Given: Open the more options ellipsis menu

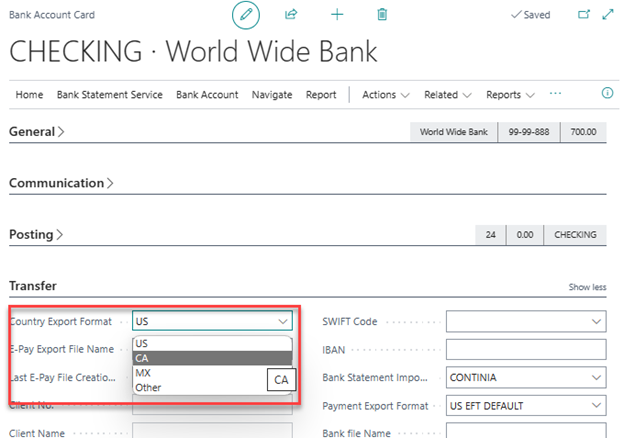Looking at the screenshot, I should [556, 94].
